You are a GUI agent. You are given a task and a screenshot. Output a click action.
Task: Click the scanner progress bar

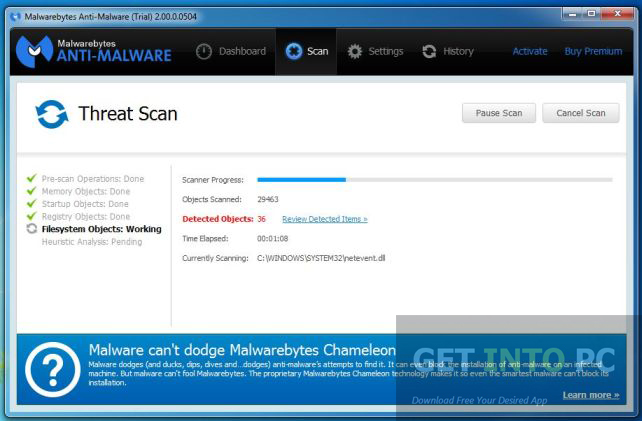(434, 180)
